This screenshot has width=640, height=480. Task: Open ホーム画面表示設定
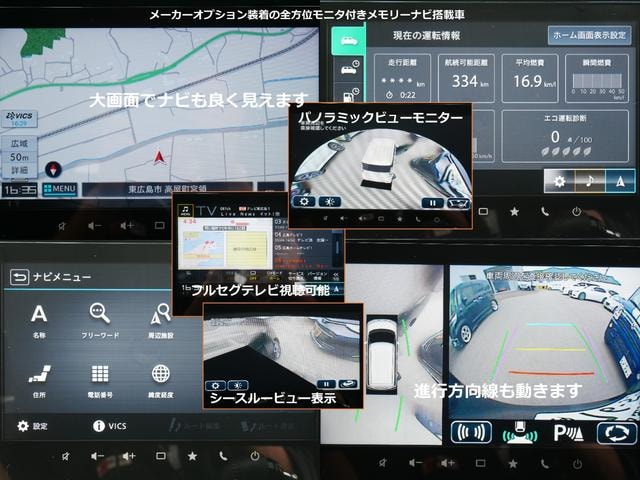click(589, 36)
